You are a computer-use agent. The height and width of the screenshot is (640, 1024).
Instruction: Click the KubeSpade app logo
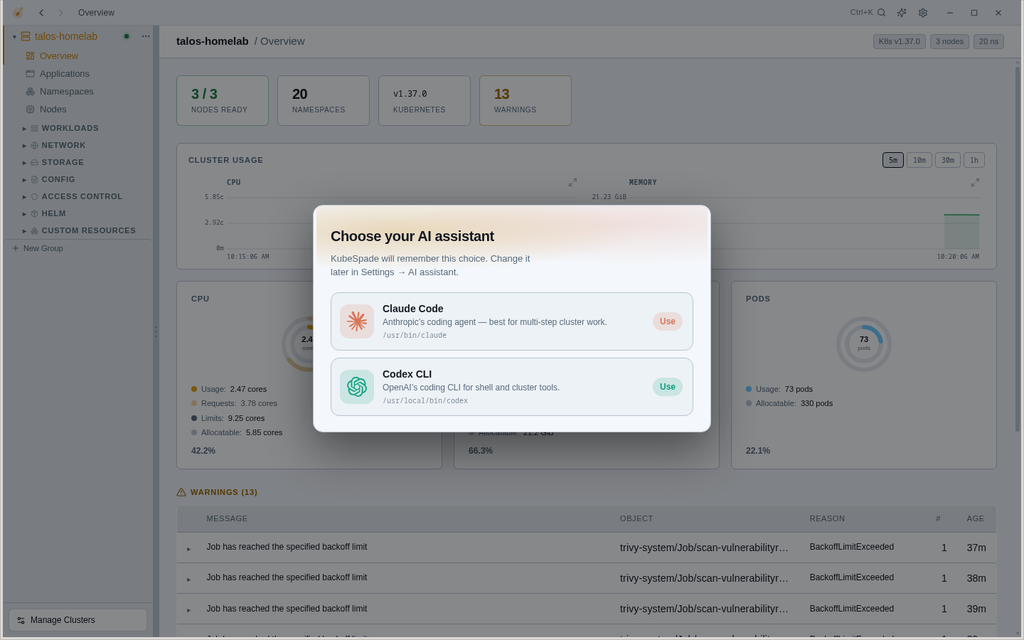[18, 12]
